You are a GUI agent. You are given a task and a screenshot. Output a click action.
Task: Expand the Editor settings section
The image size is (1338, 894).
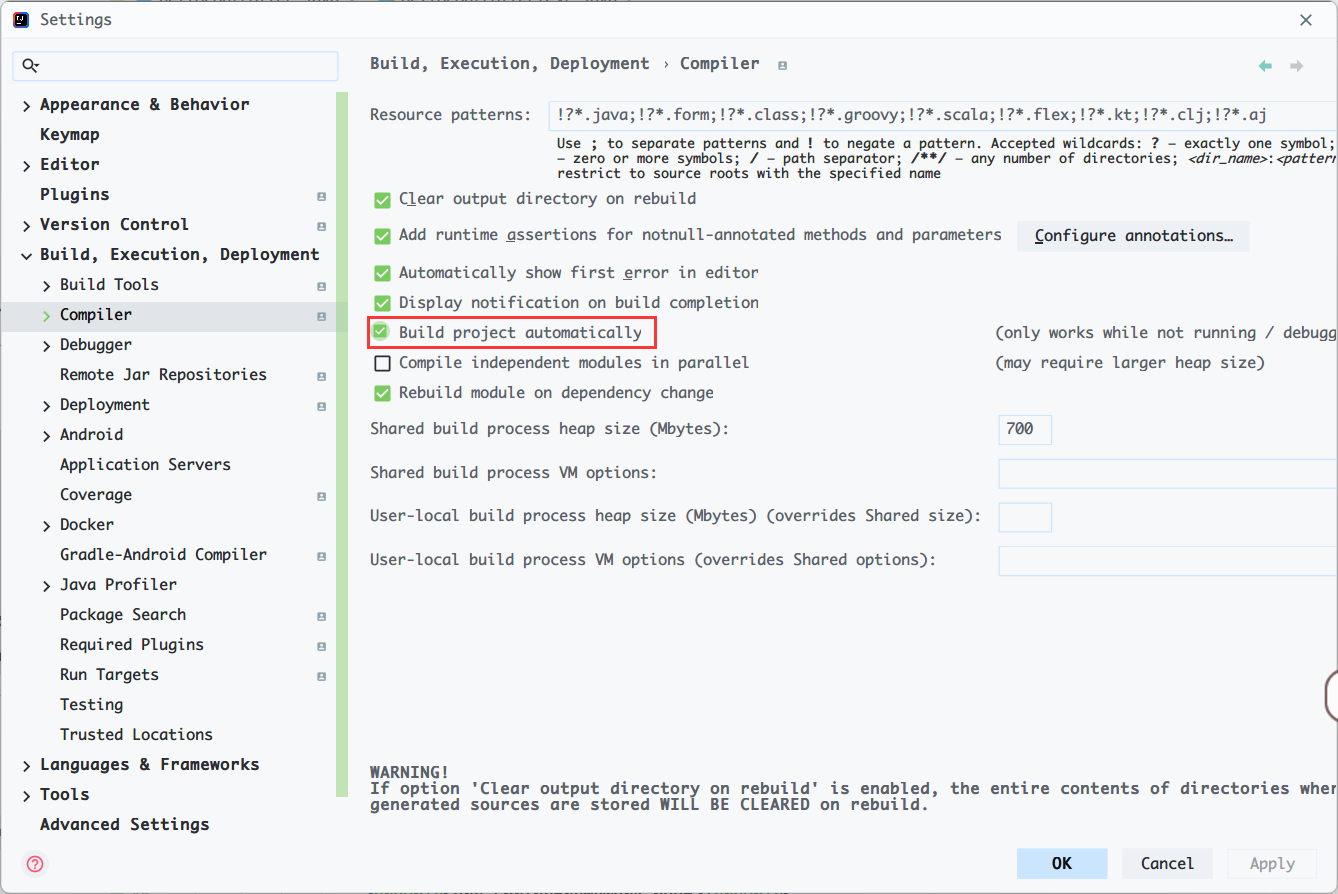(x=26, y=165)
